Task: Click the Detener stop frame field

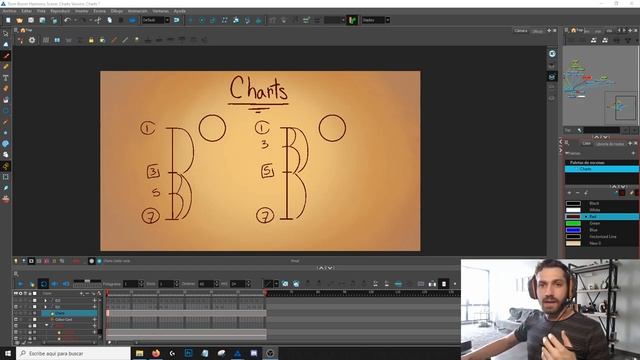Action: 206,284
